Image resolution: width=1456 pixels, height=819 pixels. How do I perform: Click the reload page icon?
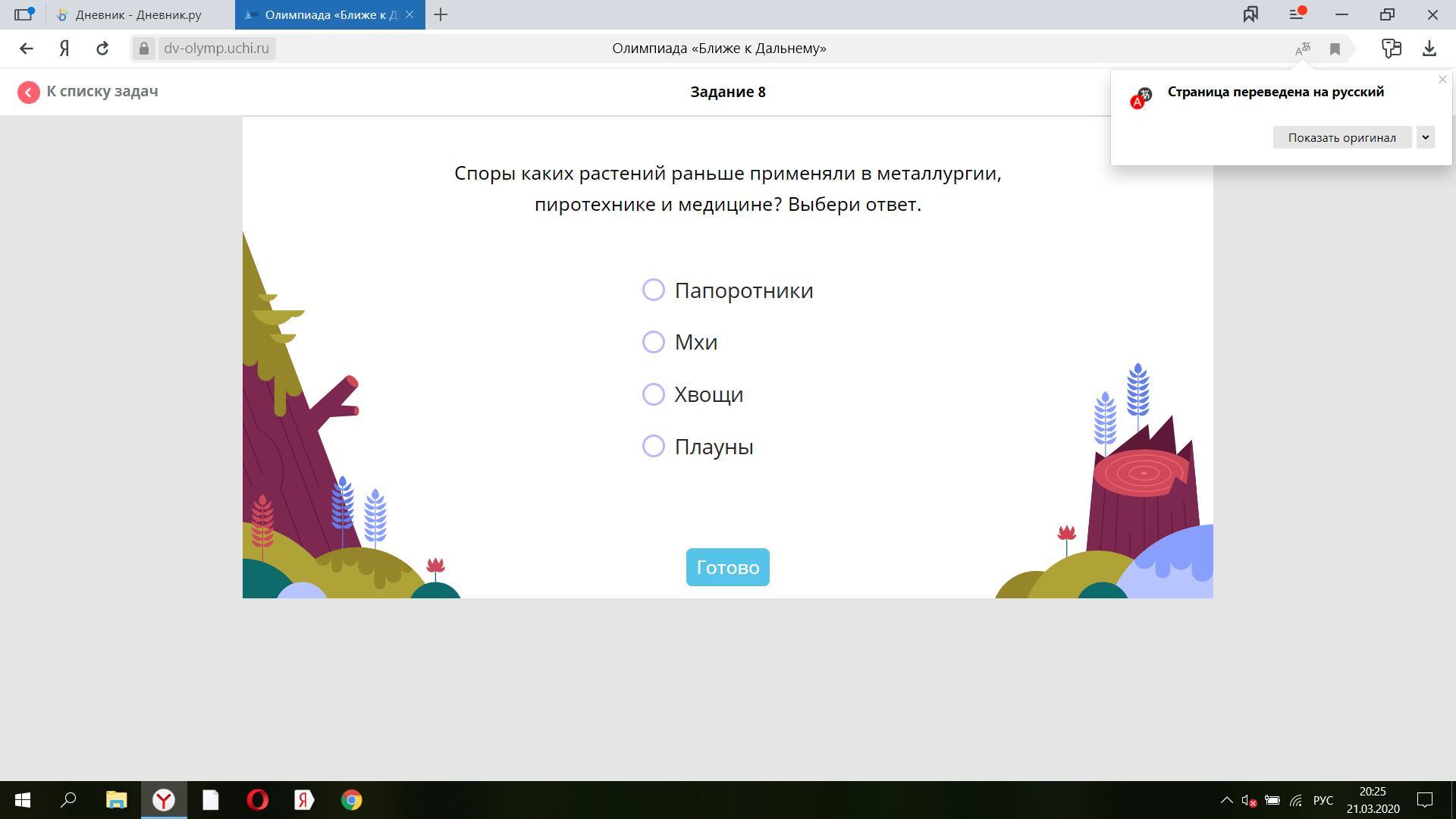click(x=102, y=49)
